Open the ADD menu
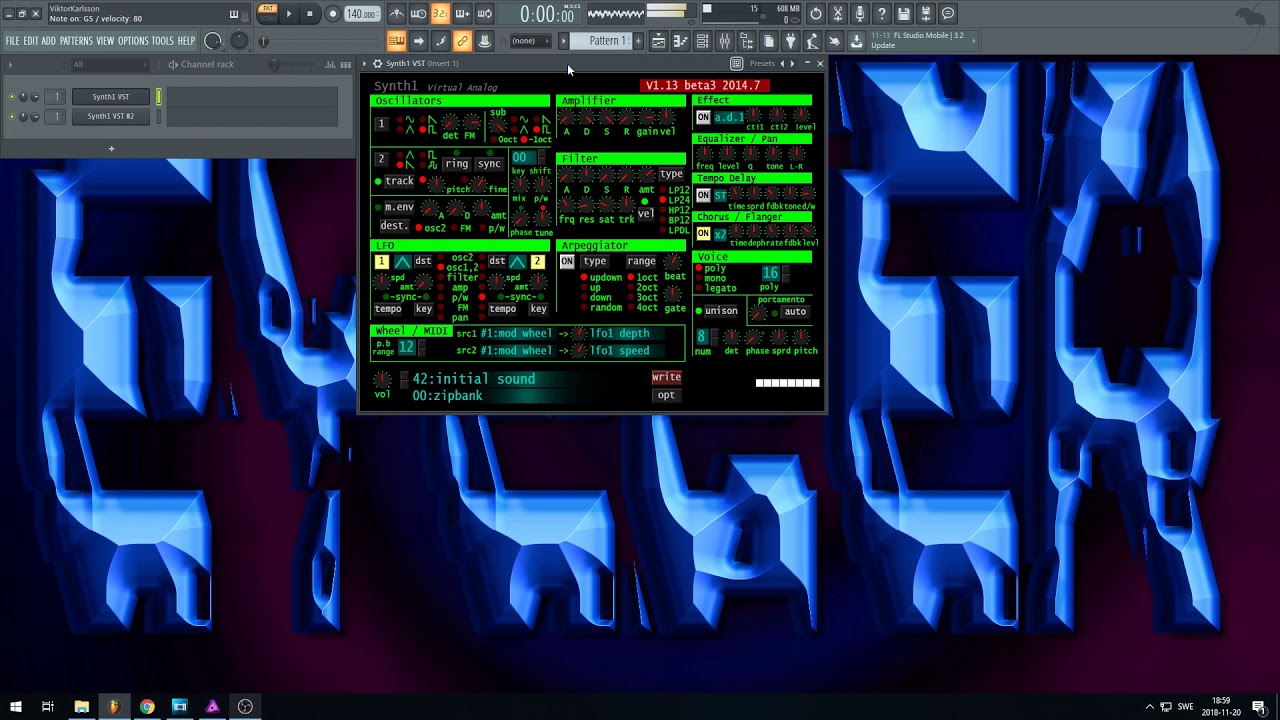This screenshot has width=1280, height=720. point(49,41)
